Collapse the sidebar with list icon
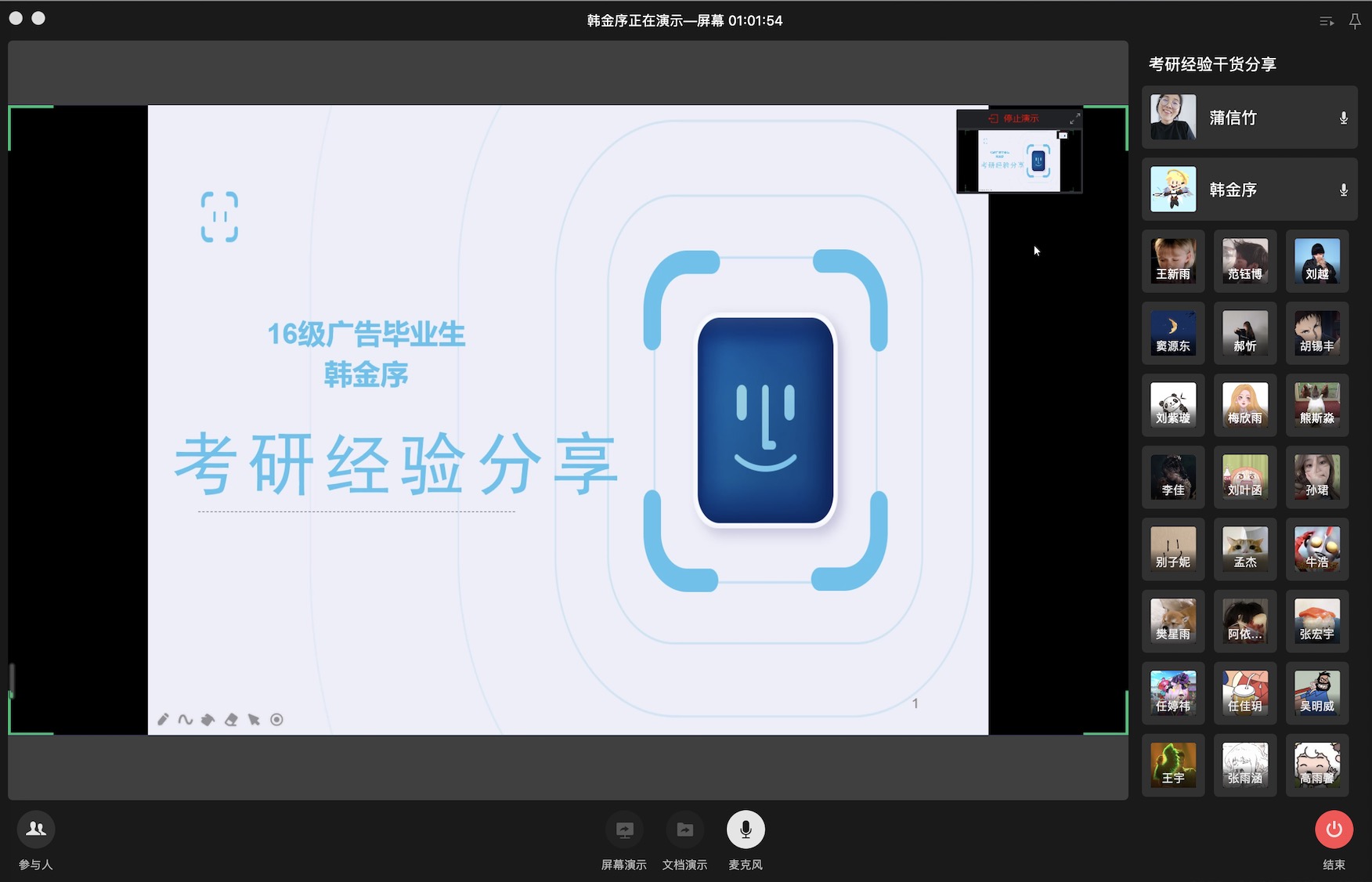 point(1326,21)
